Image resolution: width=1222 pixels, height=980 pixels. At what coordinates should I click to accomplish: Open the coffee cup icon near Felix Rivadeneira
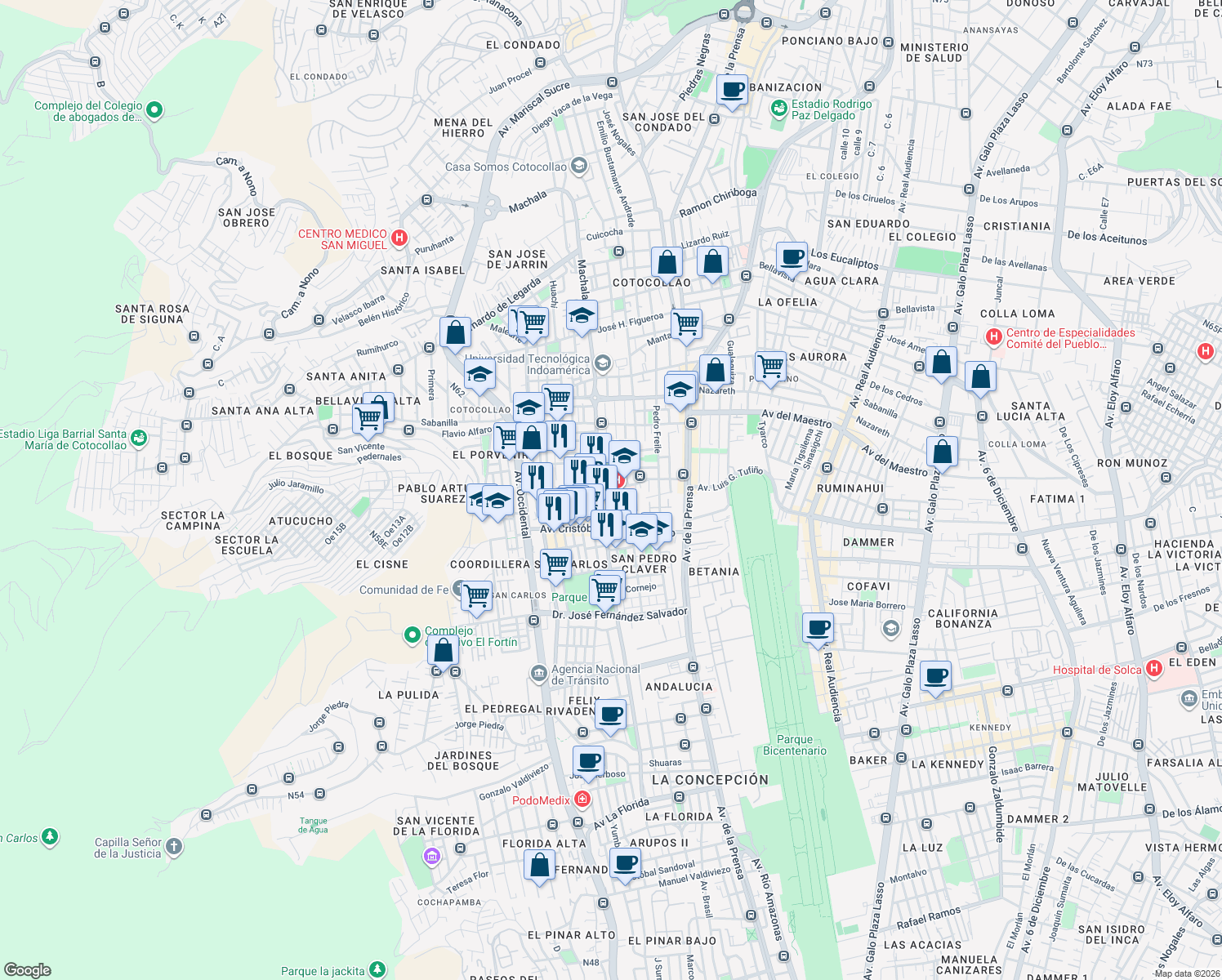point(612,714)
